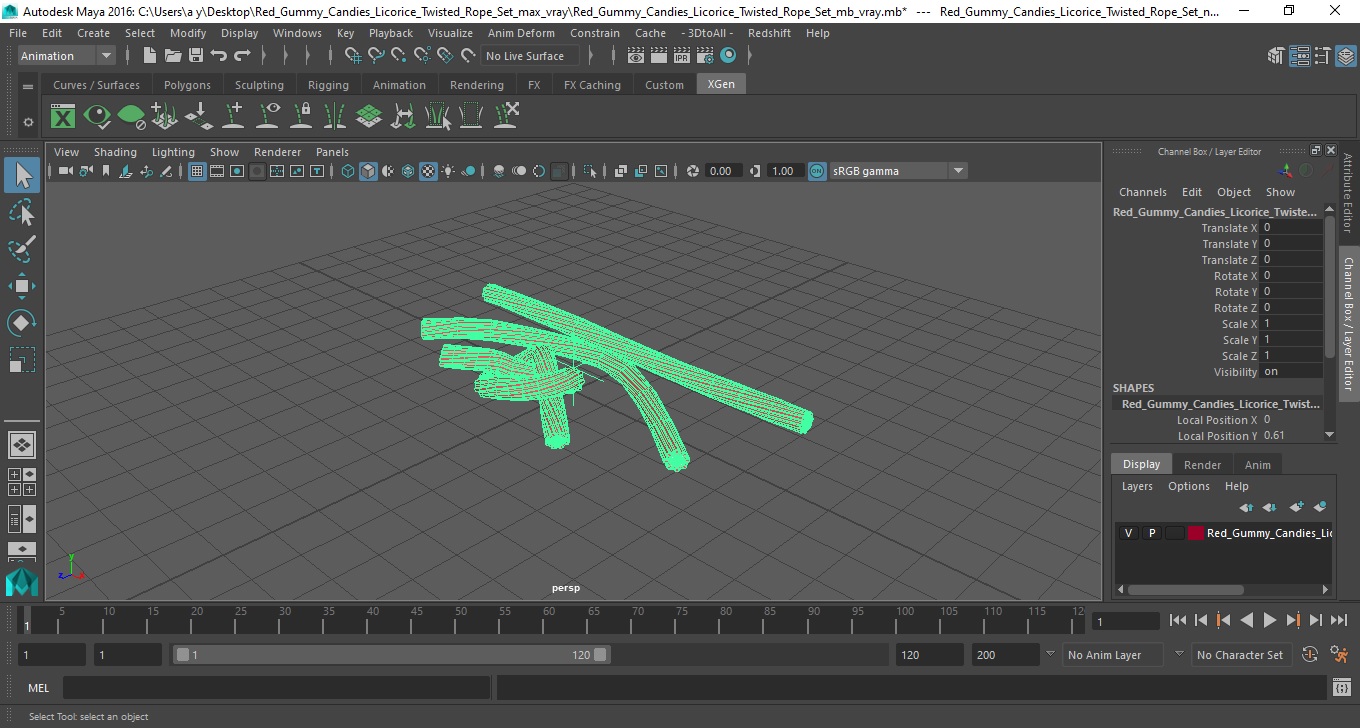Activate the Lasso select tool

(x=22, y=213)
